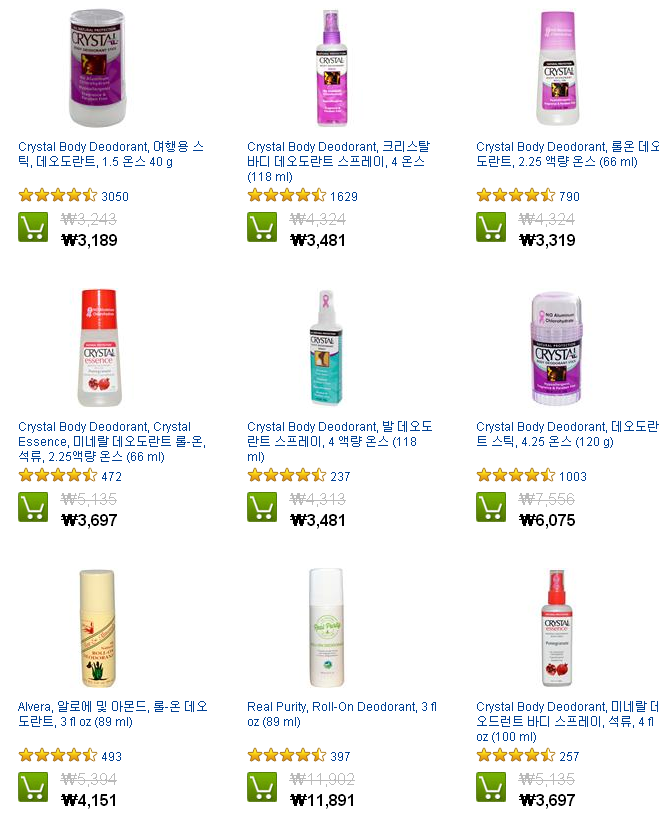Add Crystal foot deodorant spray to cart
This screenshot has height=825, width=659.
[262, 507]
